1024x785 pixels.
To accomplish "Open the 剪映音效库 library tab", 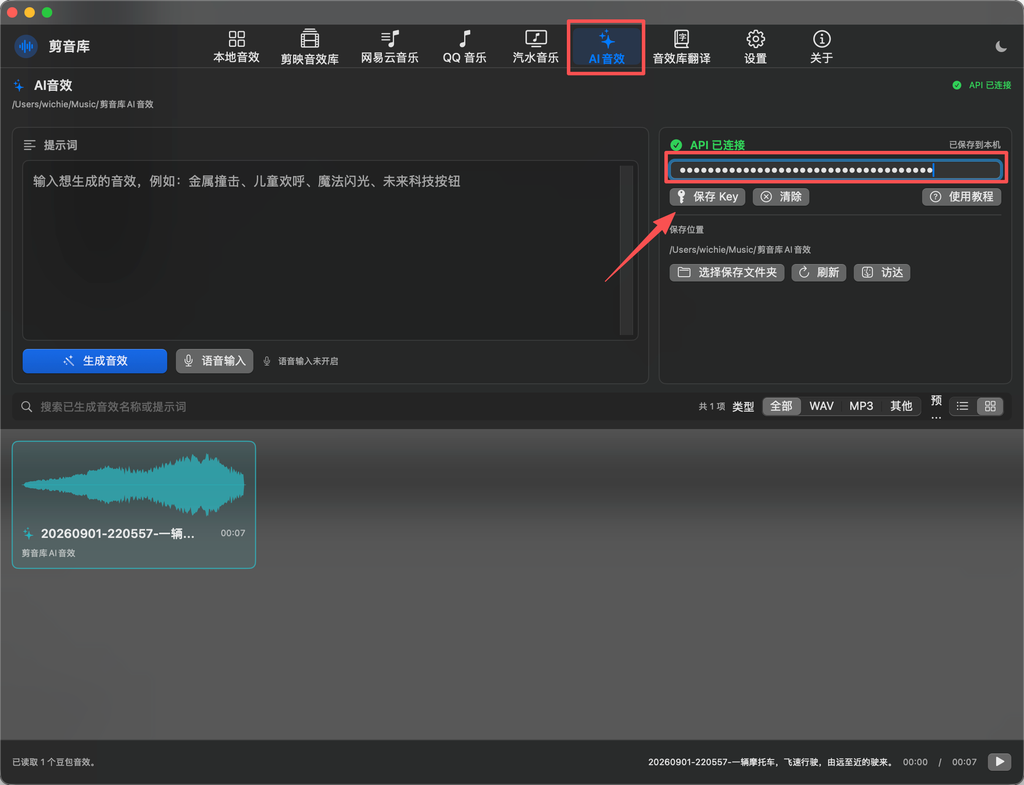I will point(310,46).
